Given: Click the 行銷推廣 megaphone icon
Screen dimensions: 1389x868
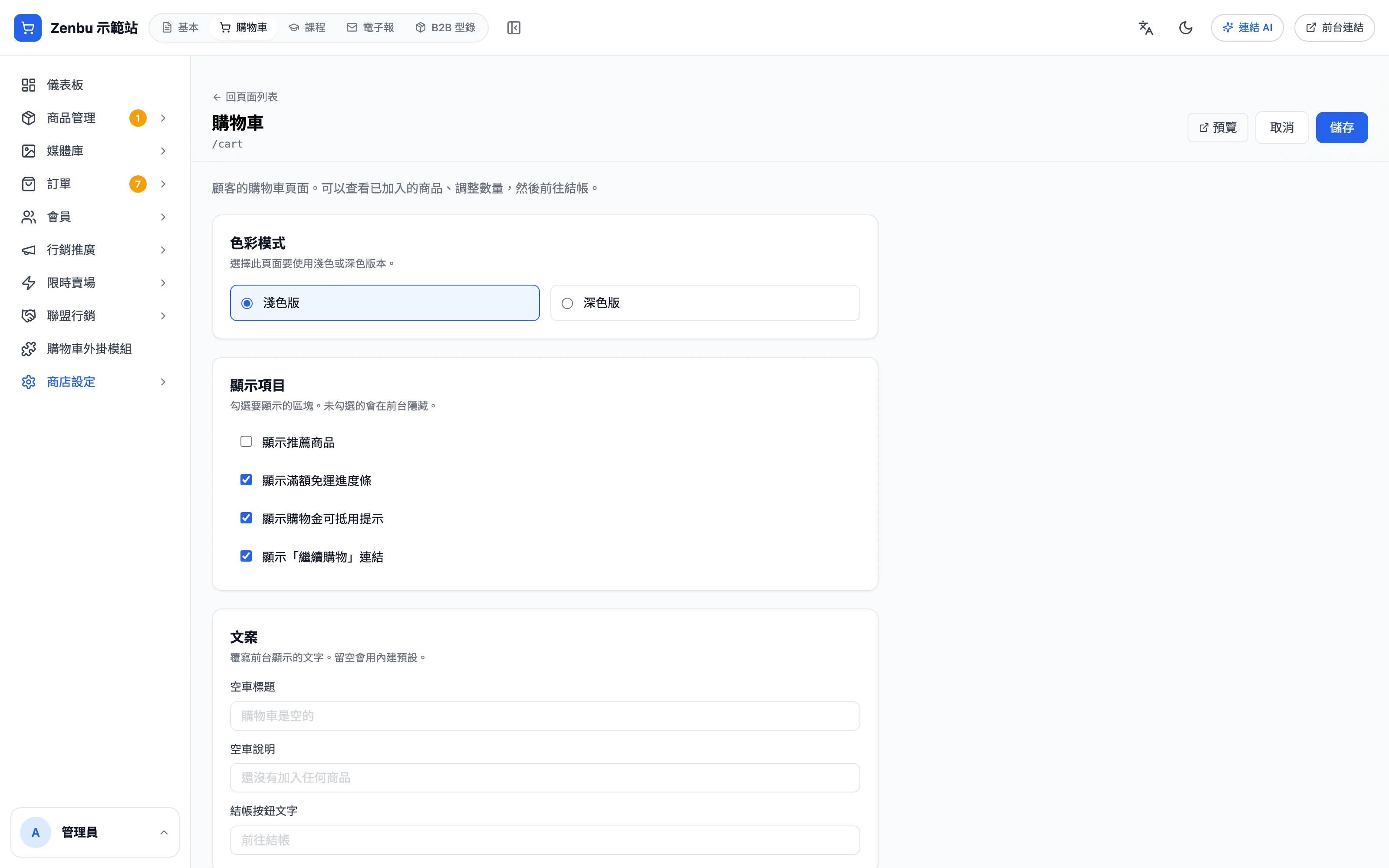Looking at the screenshot, I should pyautogui.click(x=29, y=250).
